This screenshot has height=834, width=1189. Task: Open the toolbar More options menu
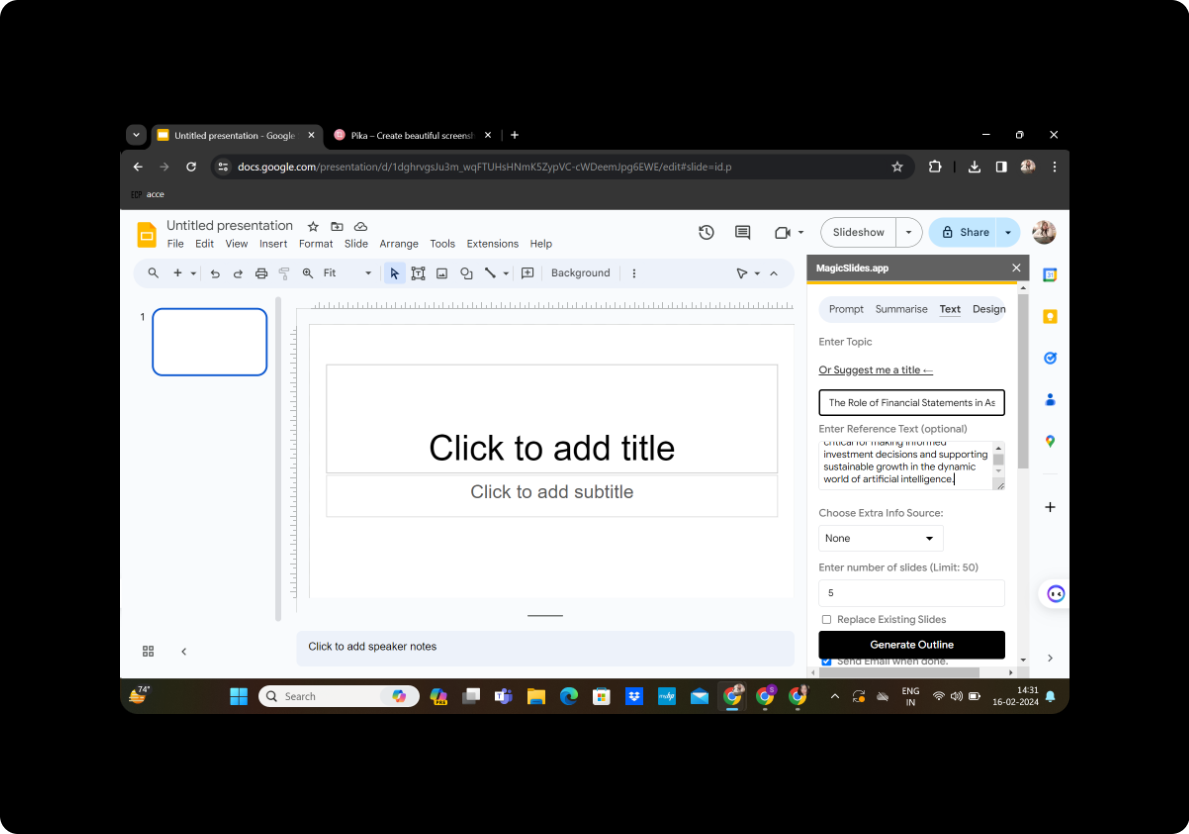[x=634, y=273]
